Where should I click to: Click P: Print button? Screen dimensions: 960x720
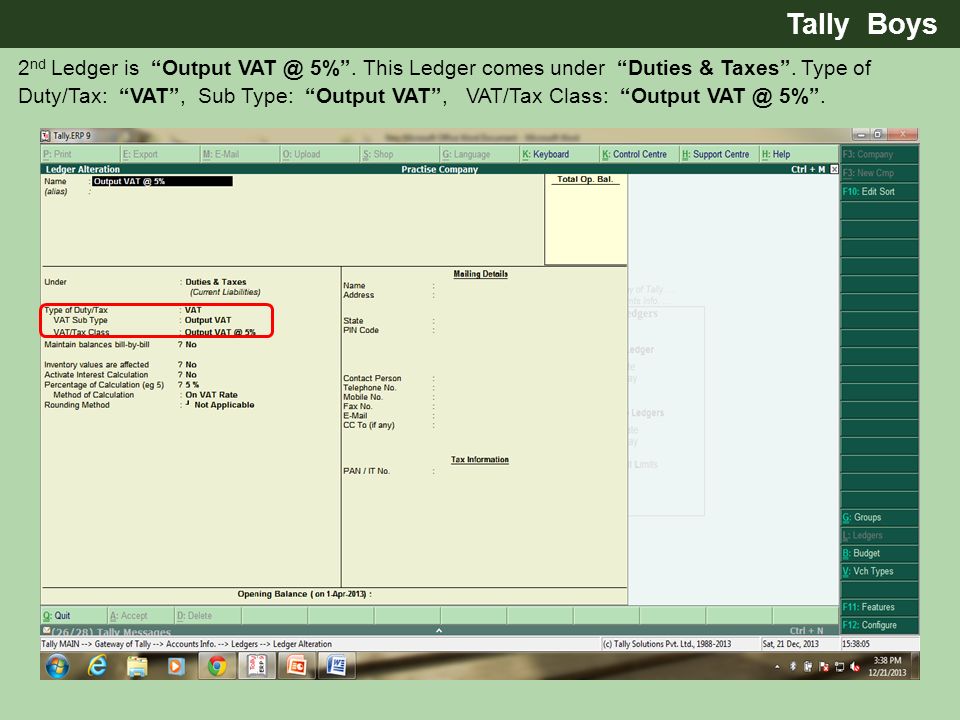point(80,154)
